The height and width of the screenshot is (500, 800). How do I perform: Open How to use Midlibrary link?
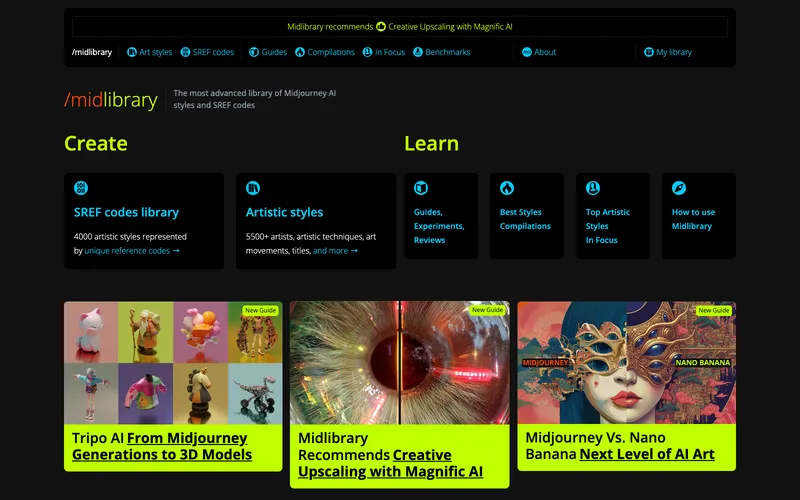point(693,219)
